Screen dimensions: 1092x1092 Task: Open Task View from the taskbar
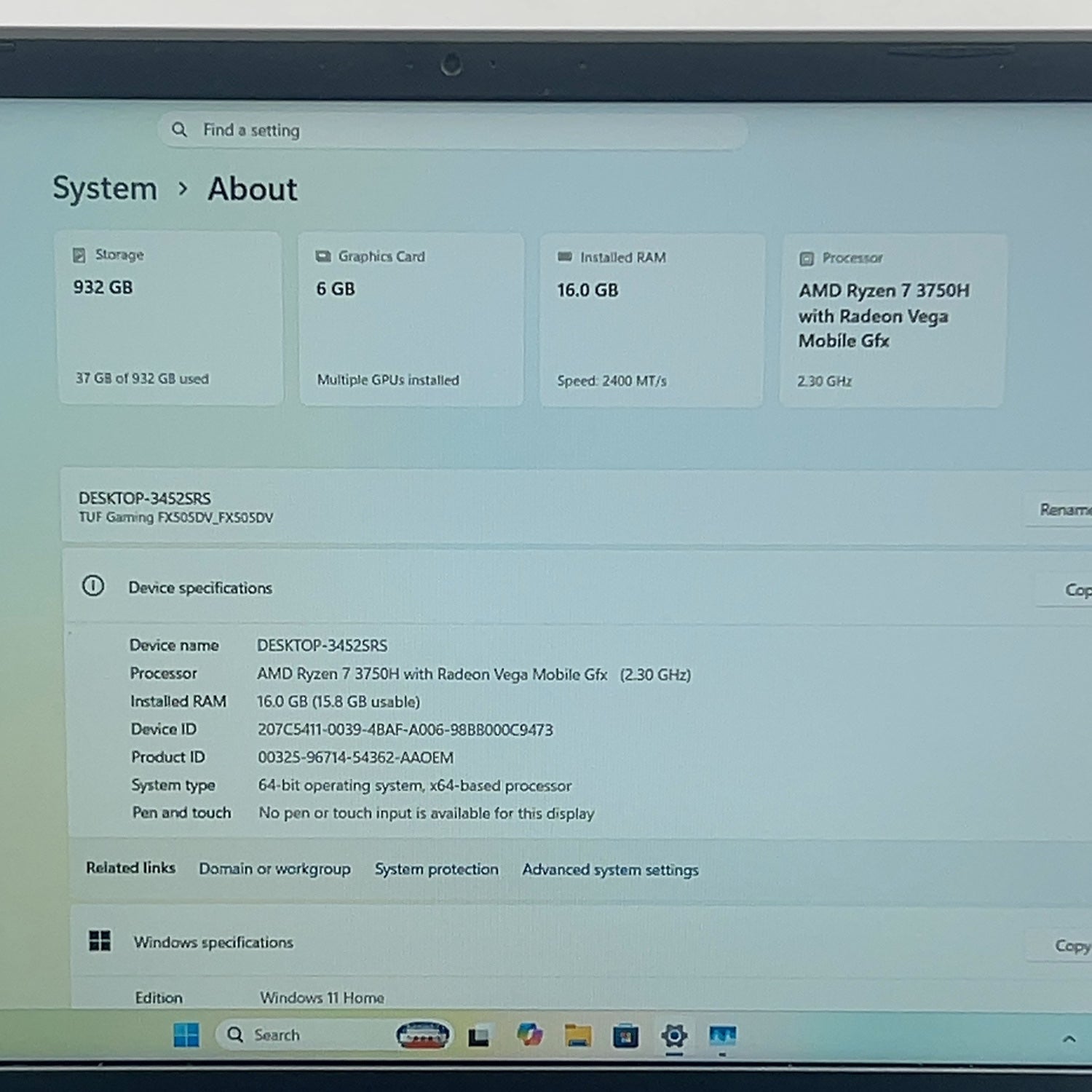(478, 1036)
